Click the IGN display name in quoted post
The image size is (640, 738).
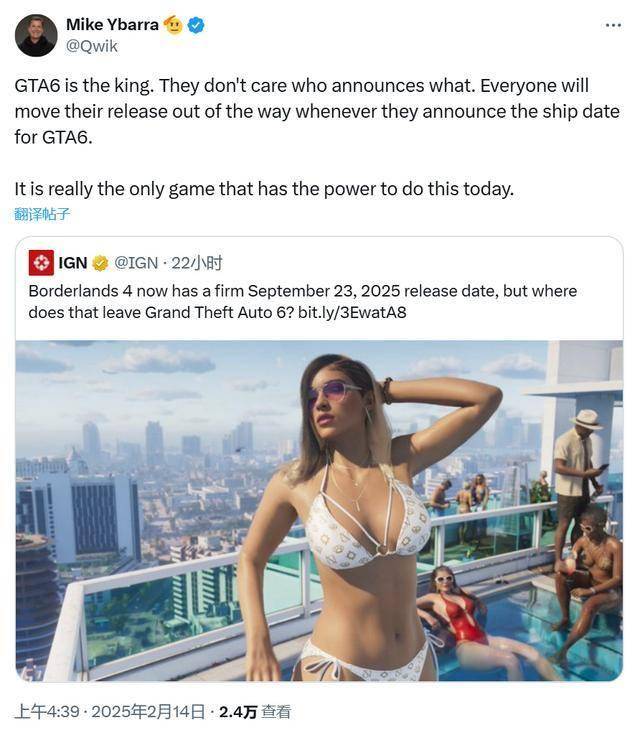[x=72, y=263]
